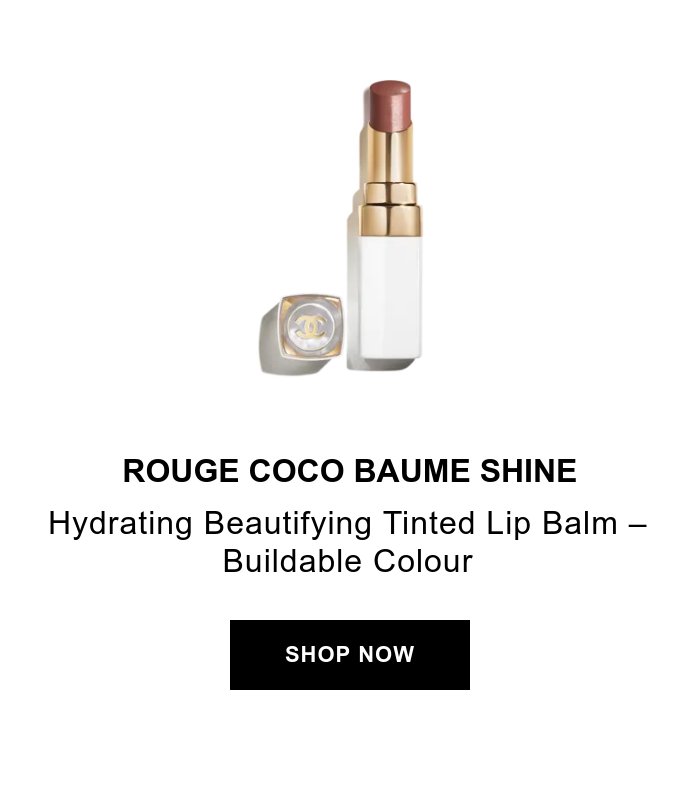Click the gold inner tube of lipstick
The width and height of the screenshot is (700, 790).
(387, 153)
